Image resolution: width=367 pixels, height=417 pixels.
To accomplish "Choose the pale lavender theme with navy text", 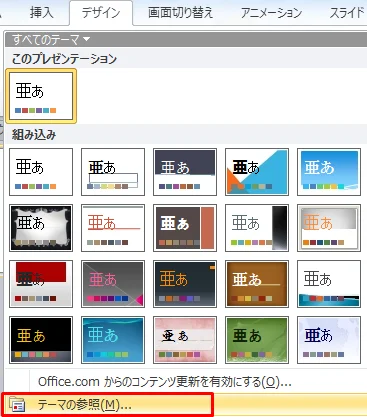I will (x=329, y=340).
